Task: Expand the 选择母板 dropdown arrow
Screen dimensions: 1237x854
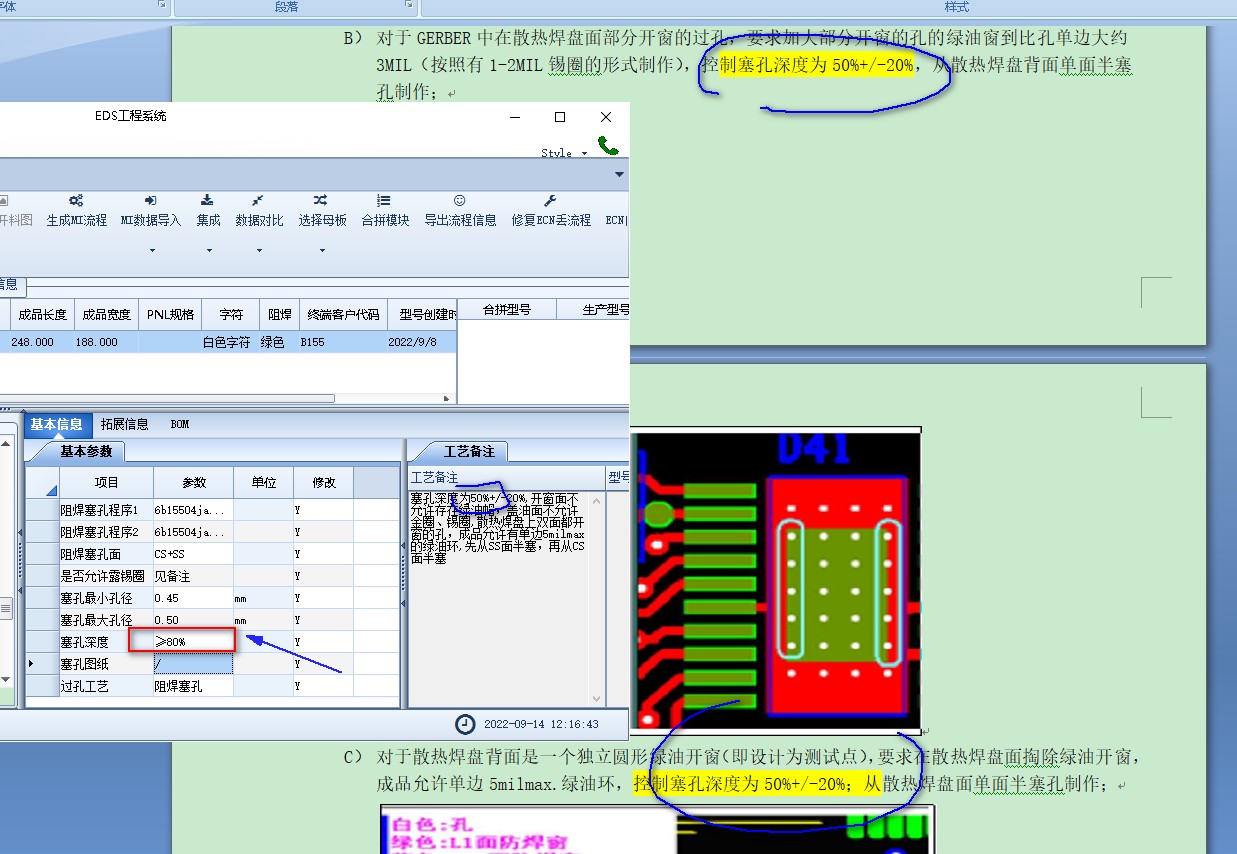Action: [322, 250]
